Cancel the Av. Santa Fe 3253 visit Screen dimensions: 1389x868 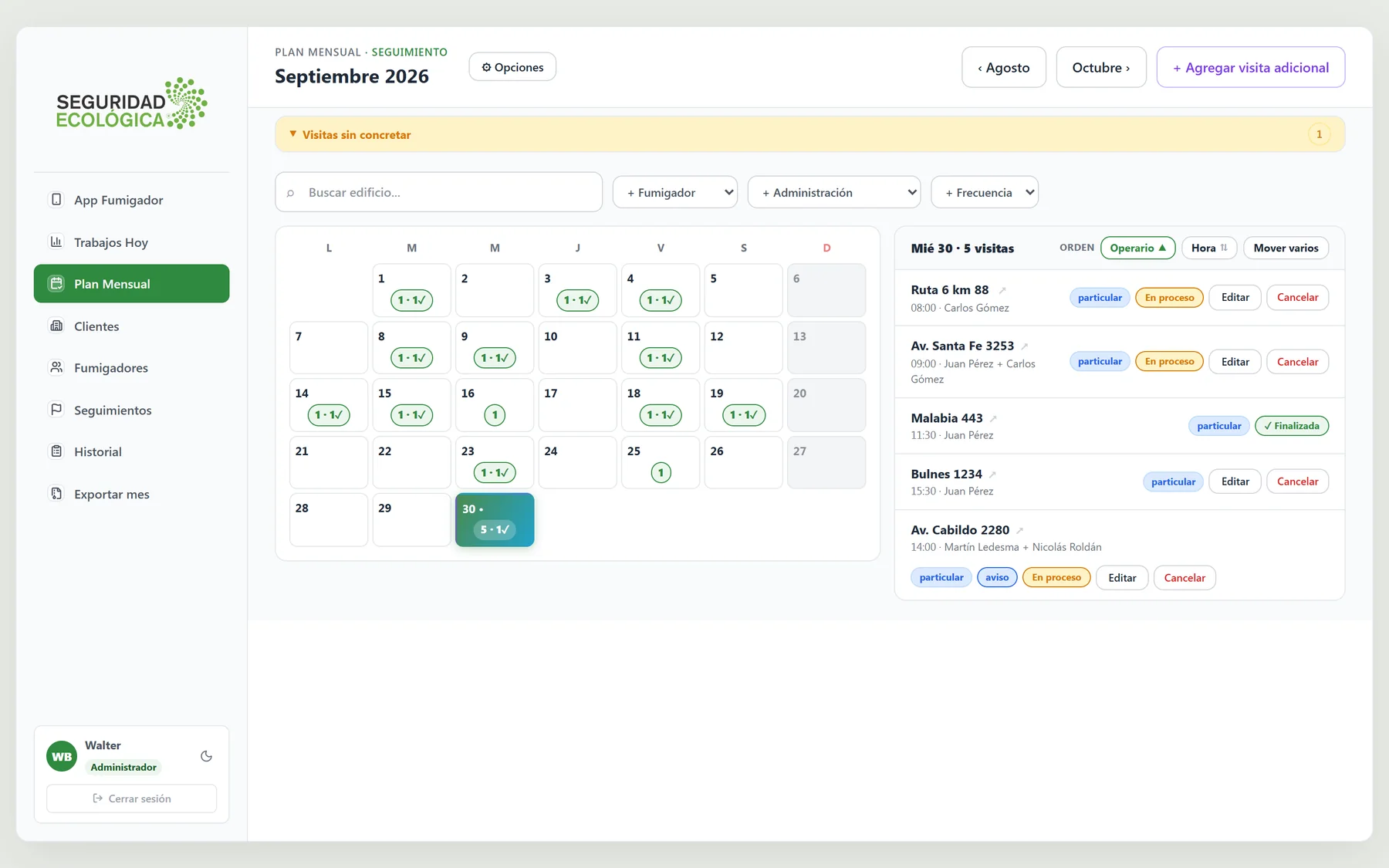[1297, 362]
